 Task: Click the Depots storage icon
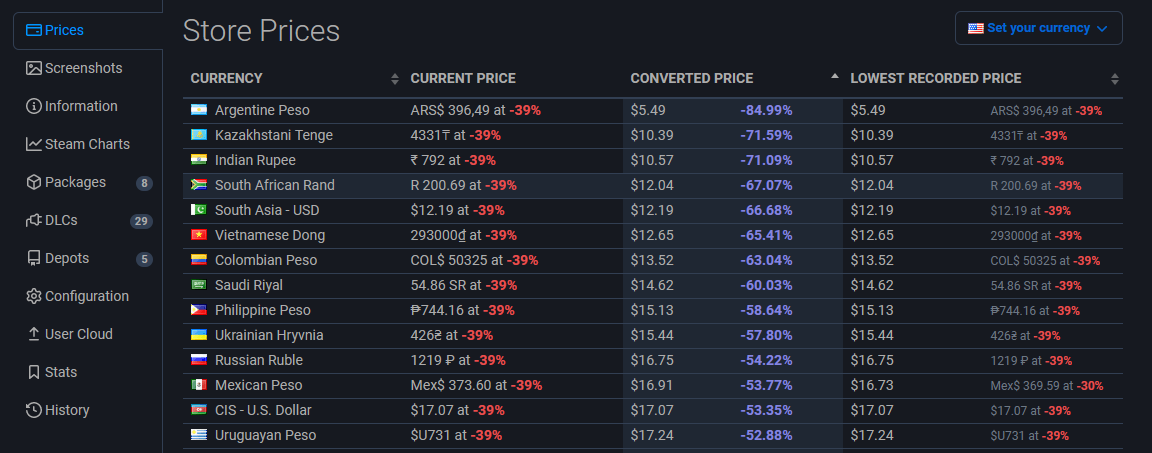33,258
